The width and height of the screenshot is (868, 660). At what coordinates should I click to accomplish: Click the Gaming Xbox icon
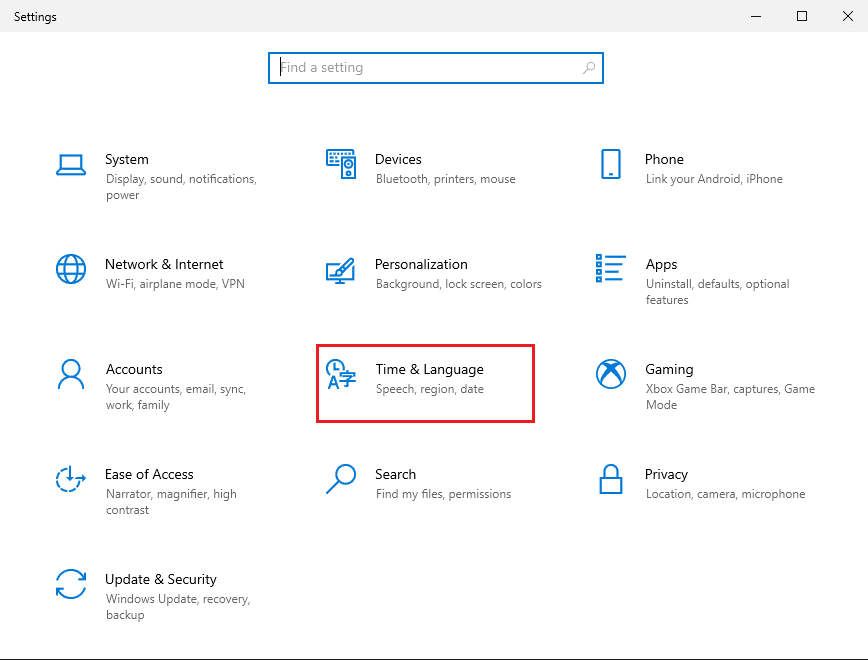610,374
